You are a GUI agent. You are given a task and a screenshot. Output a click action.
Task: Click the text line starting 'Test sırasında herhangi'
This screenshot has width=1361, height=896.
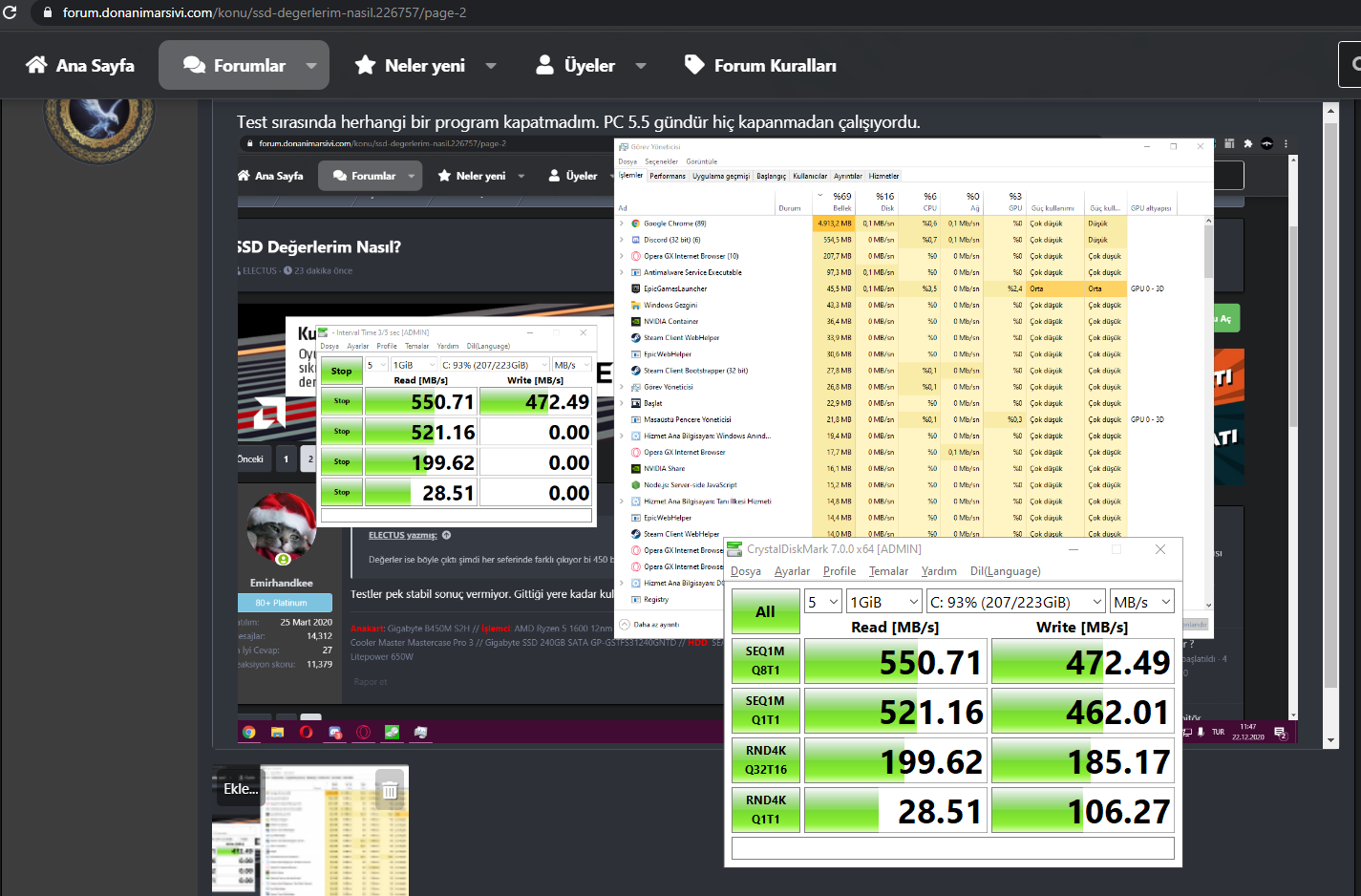579,122
